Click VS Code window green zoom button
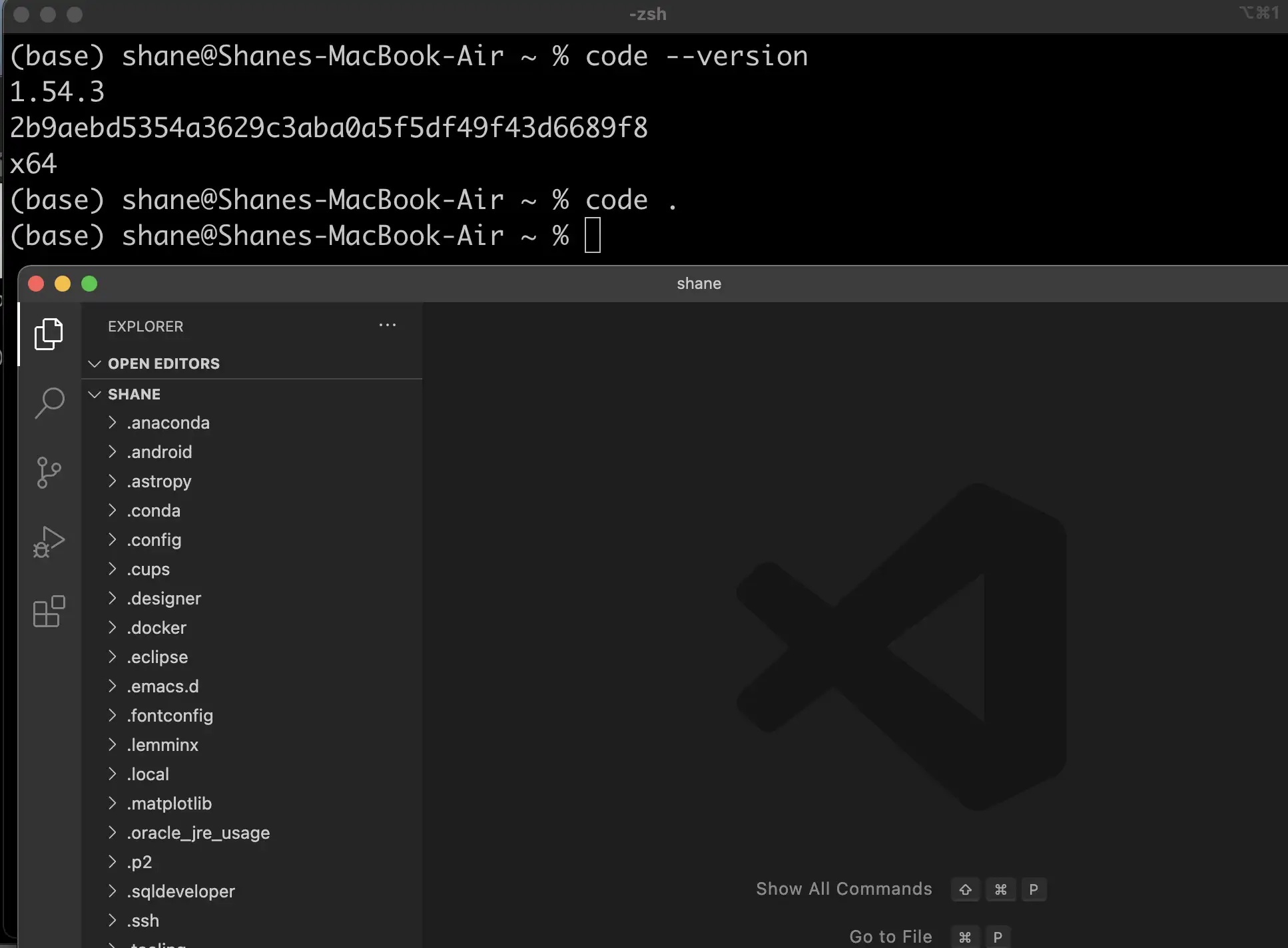This screenshot has width=1288, height=948. 89,284
